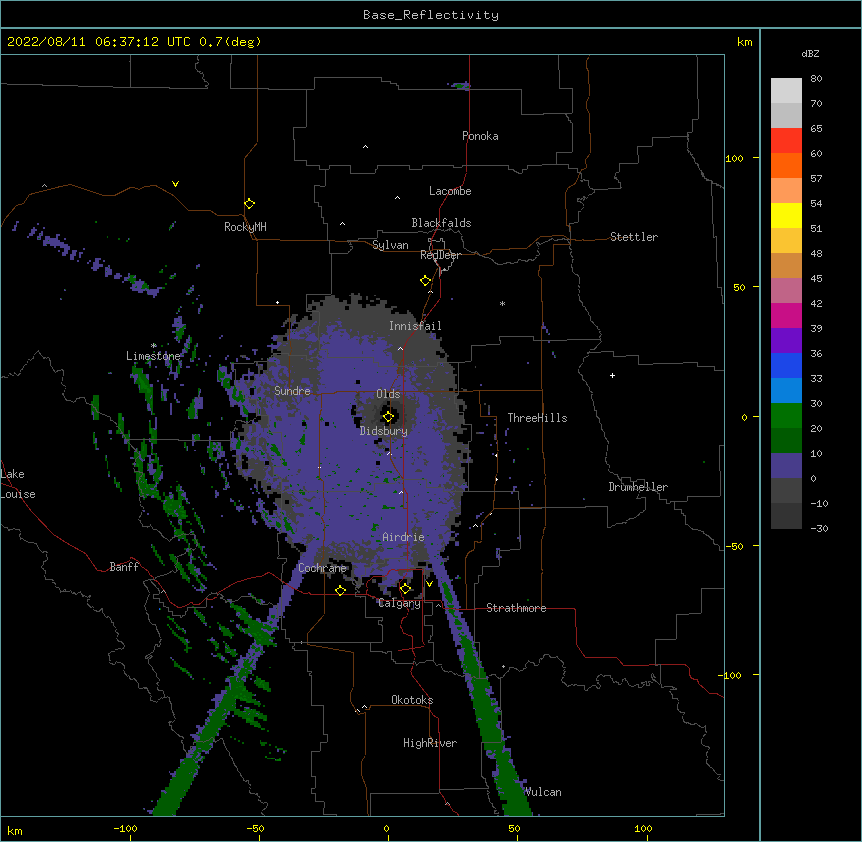Screen dimensions: 862x842
Task: Click the yellow 51-54 dBZ legend swatch
Action: click(x=786, y=215)
